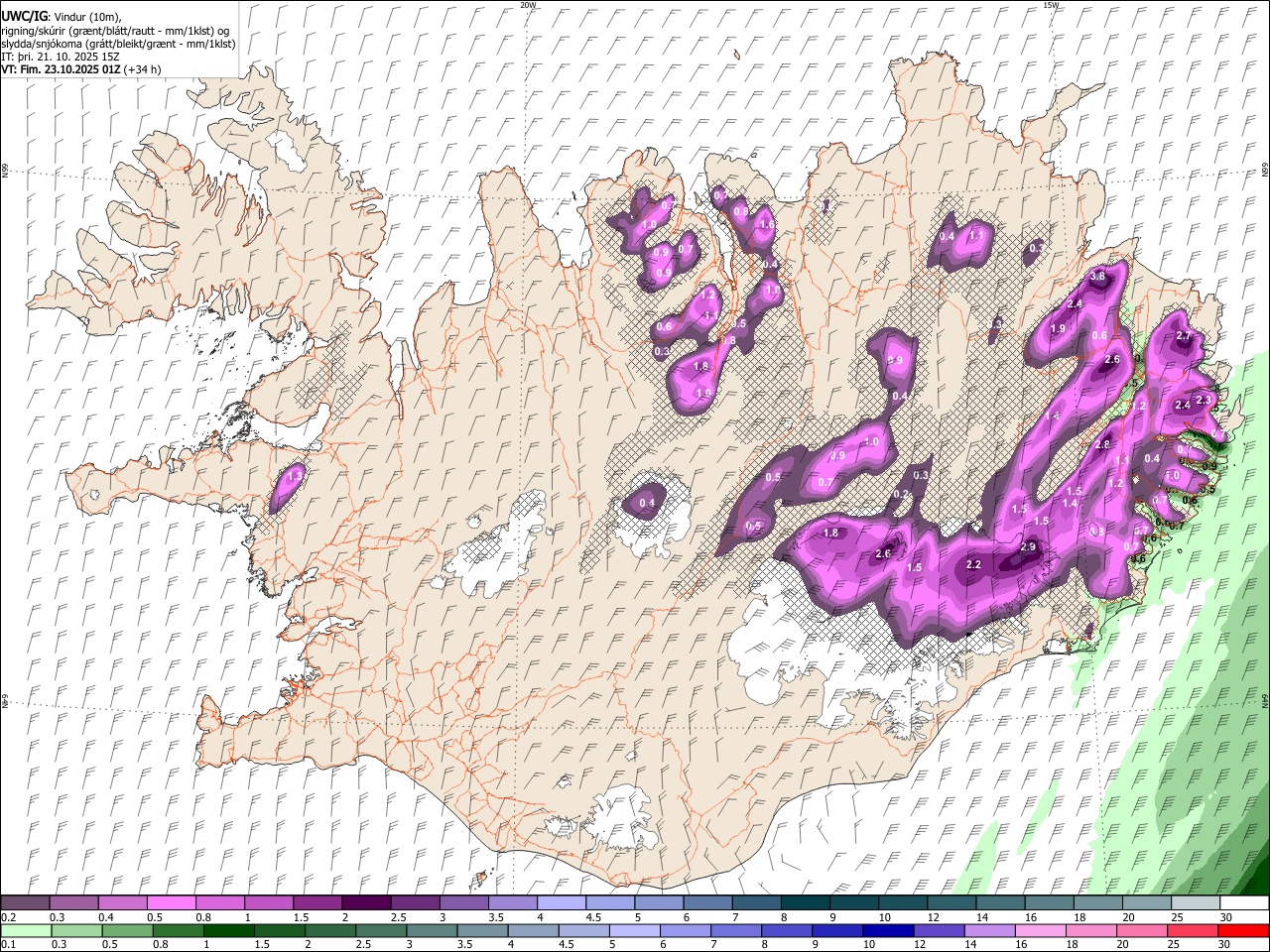Click the navy blue 10–12 swatch in lower legend
Screen dimensions: 1270x952
[x=889, y=930]
